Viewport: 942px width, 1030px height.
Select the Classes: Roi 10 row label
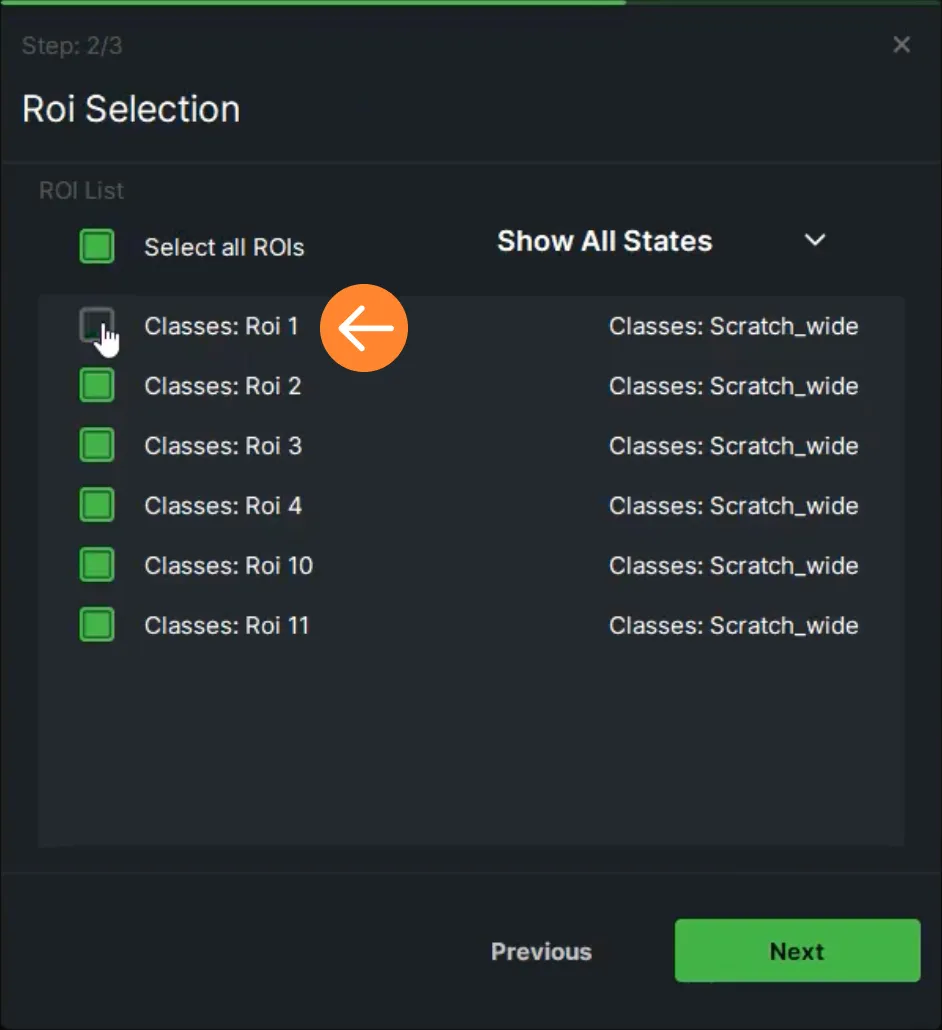click(229, 566)
